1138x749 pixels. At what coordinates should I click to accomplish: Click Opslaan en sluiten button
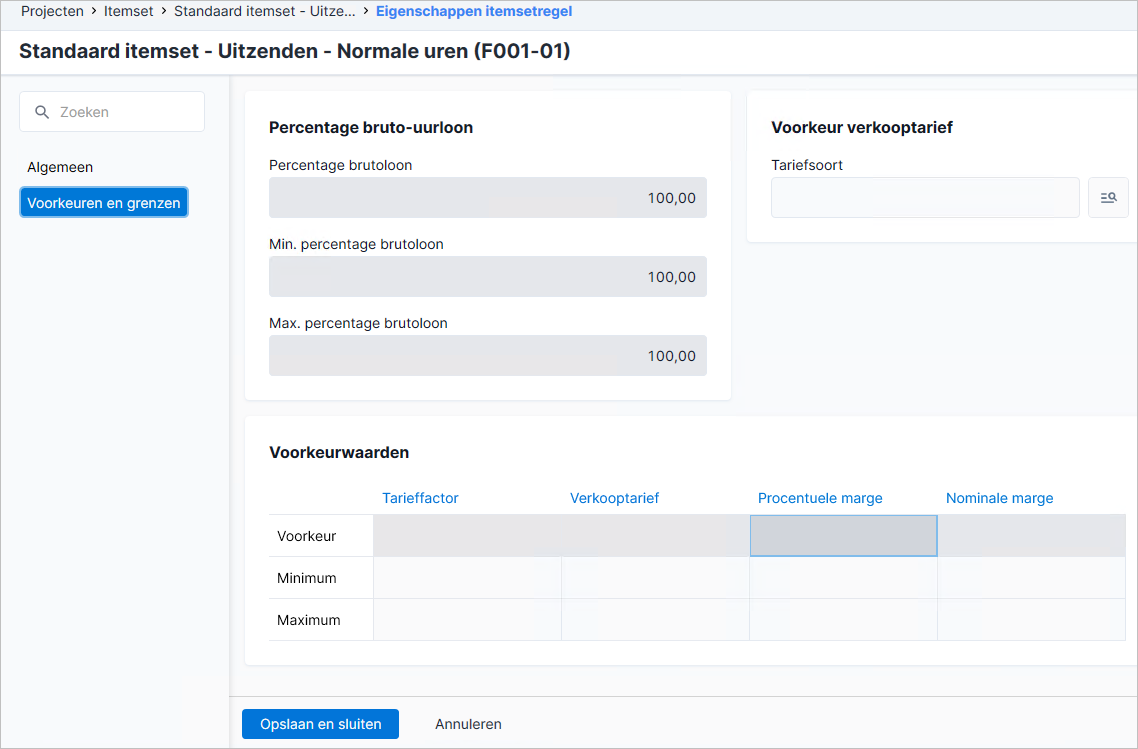[320, 724]
